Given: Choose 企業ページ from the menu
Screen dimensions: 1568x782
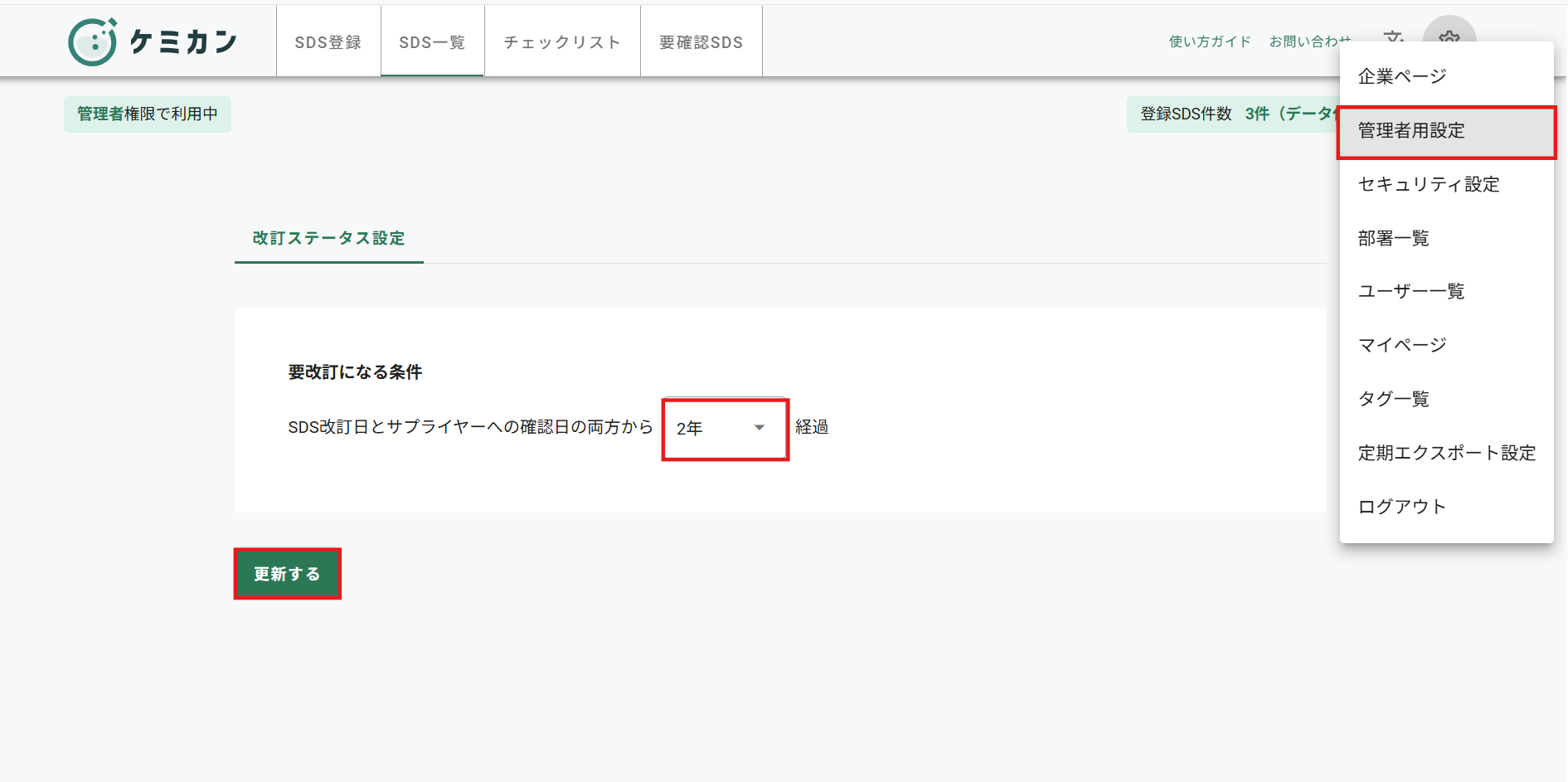Looking at the screenshot, I should click(1402, 77).
